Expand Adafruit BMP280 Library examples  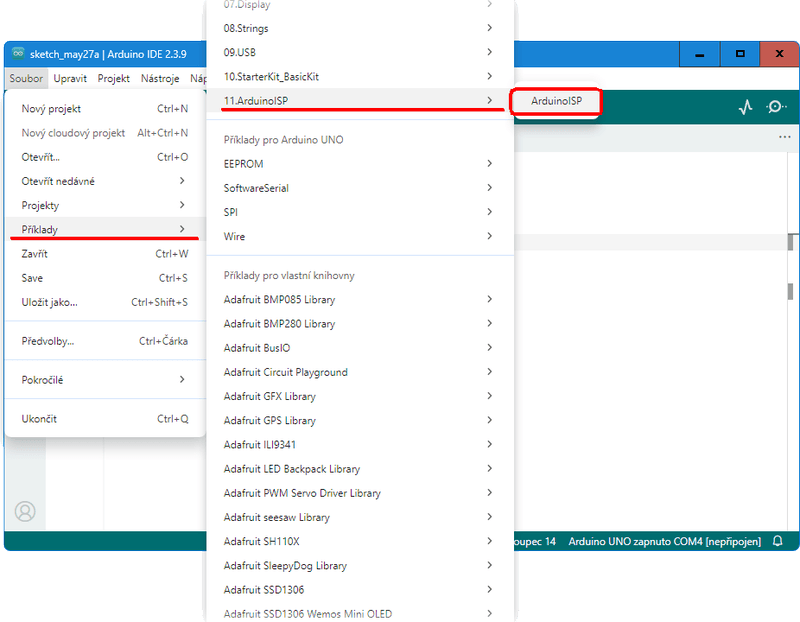[x=360, y=324]
